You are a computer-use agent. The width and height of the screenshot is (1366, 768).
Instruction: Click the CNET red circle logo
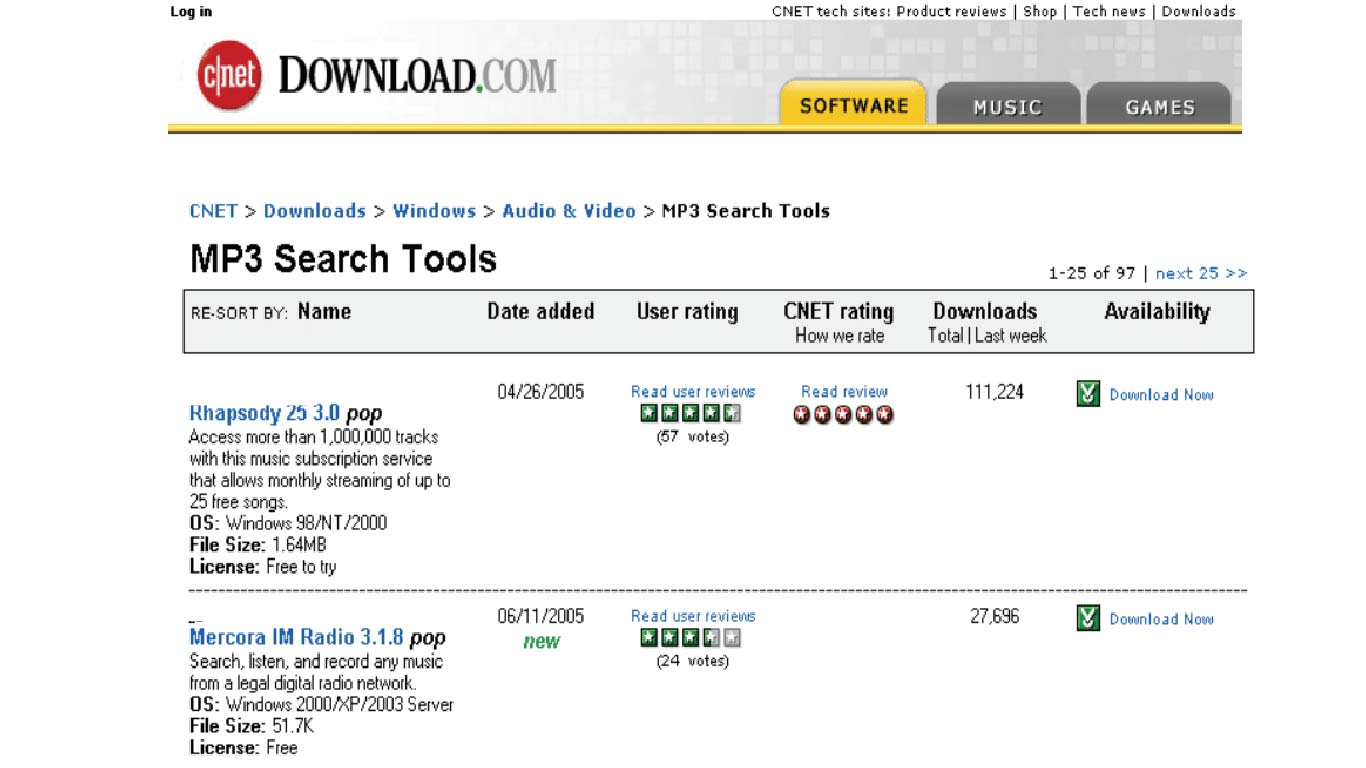tap(230, 76)
